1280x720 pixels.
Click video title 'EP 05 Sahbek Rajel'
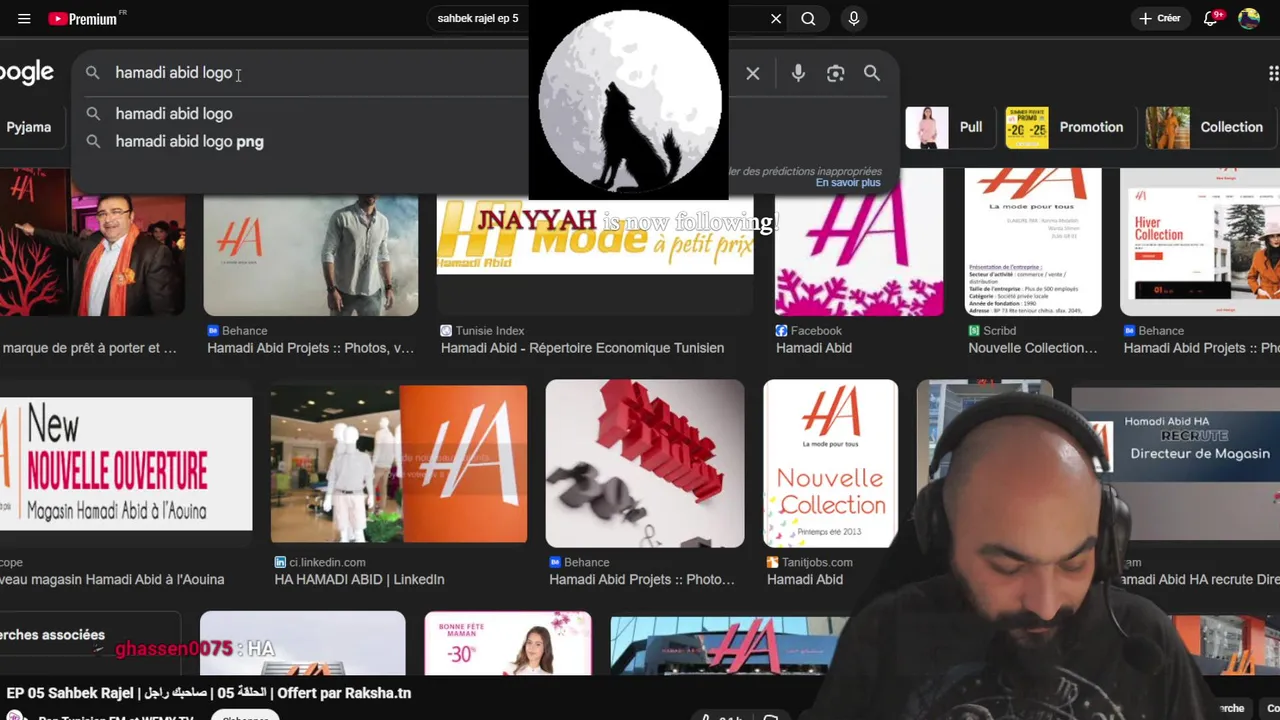pos(208,693)
